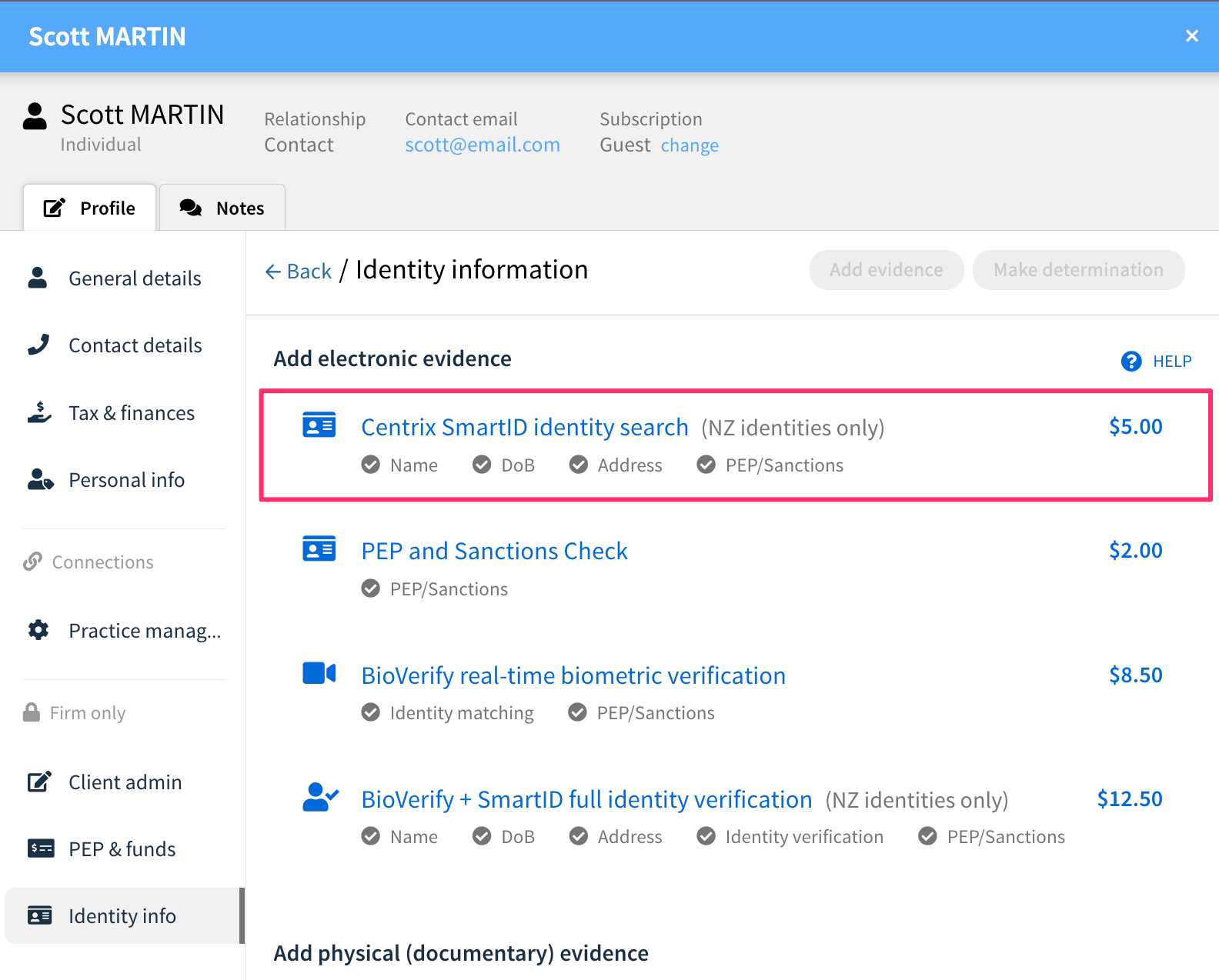Click the Make determination button
The width and height of the screenshot is (1219, 980).
pyautogui.click(x=1079, y=270)
